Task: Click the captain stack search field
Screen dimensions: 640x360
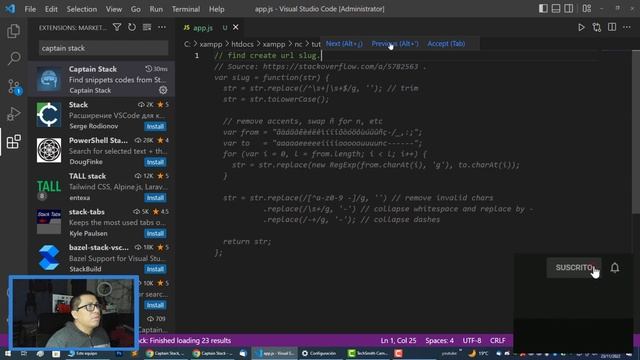Action: pyautogui.click(x=103, y=48)
